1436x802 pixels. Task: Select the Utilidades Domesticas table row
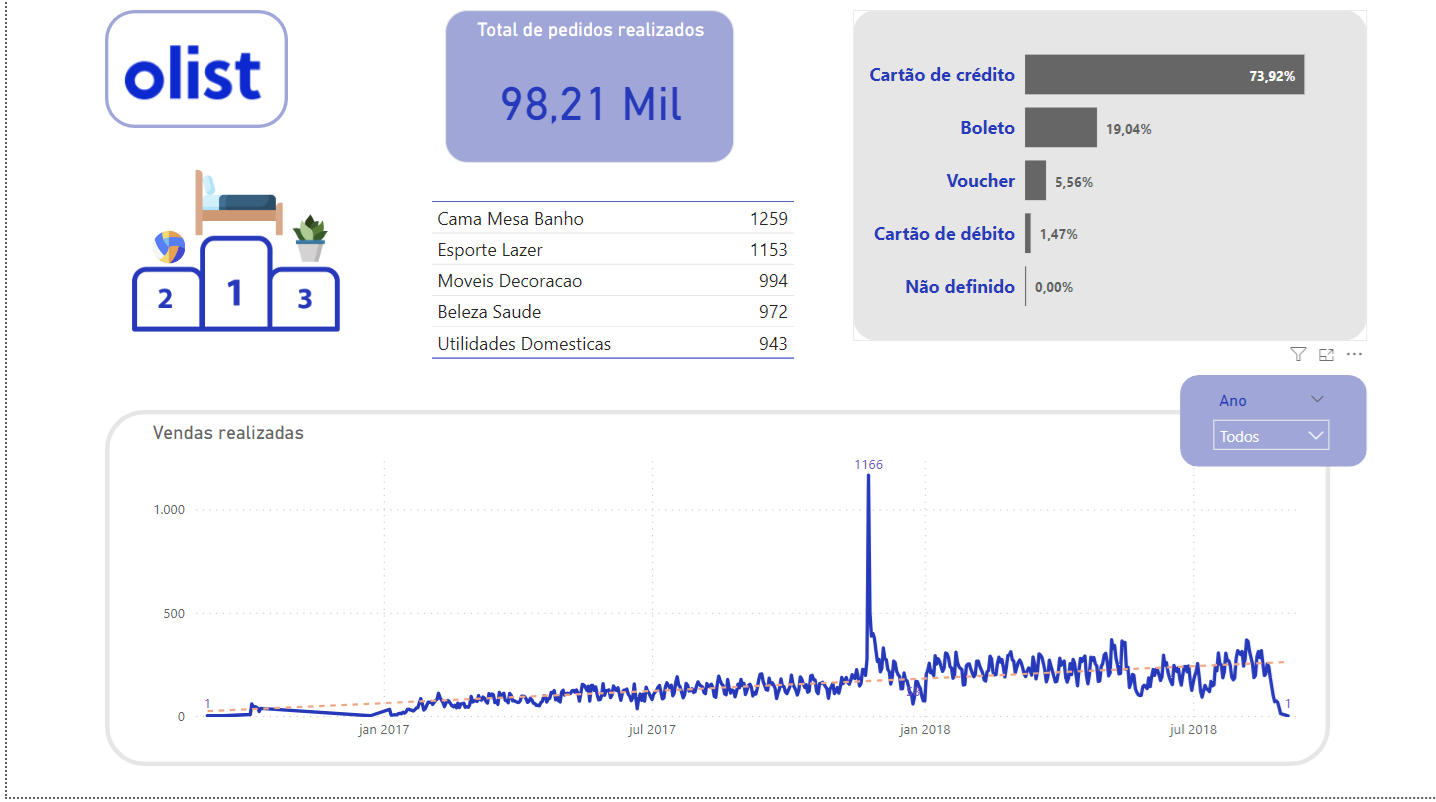(613, 343)
